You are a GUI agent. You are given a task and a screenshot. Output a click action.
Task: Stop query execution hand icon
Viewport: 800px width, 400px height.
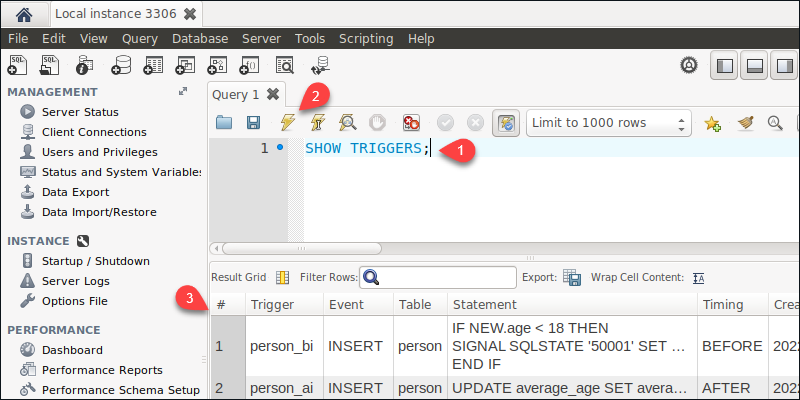tap(378, 122)
